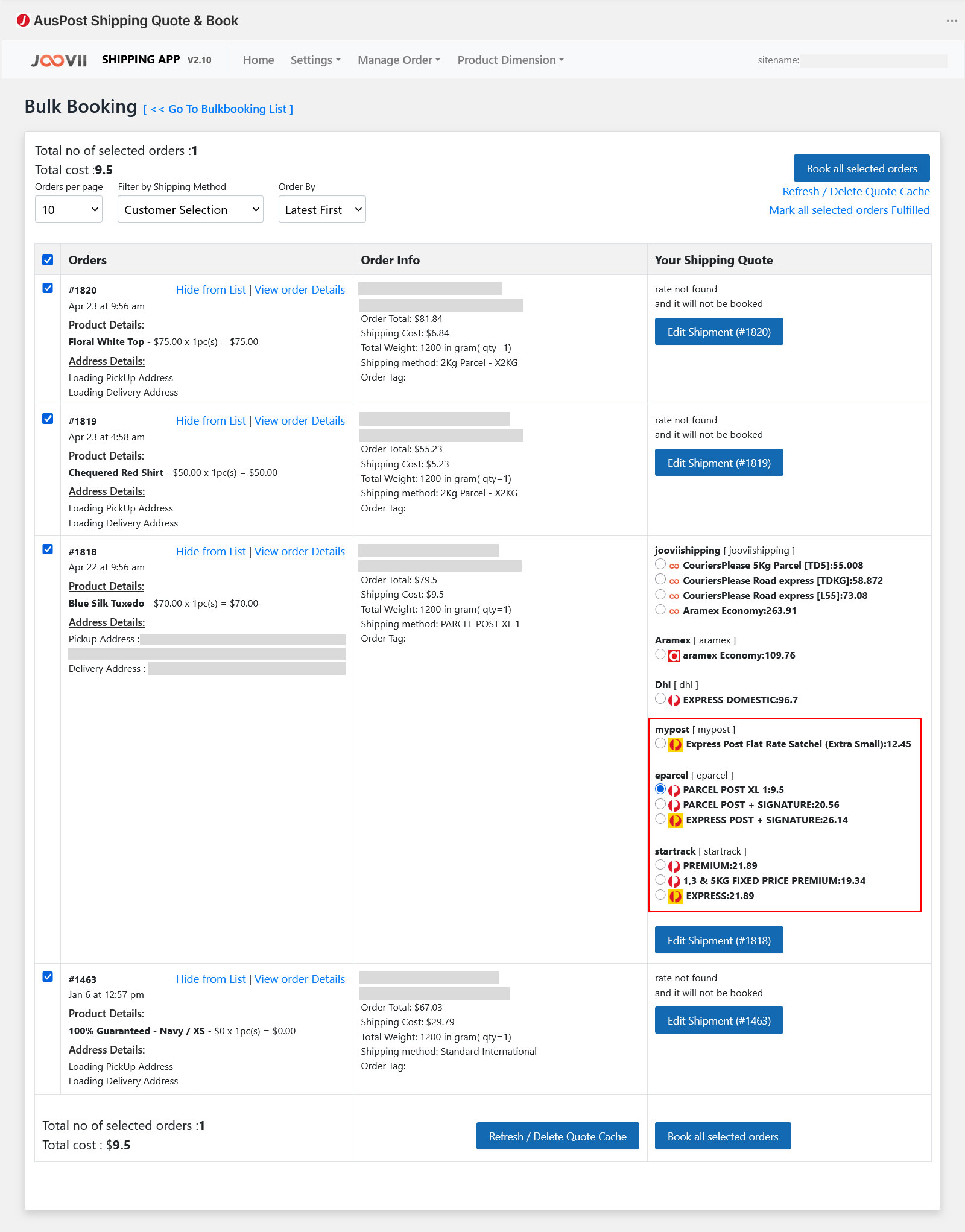Select Express Post Flat Rate Satchel radio
Image resolution: width=965 pixels, height=1232 pixels.
point(660,743)
